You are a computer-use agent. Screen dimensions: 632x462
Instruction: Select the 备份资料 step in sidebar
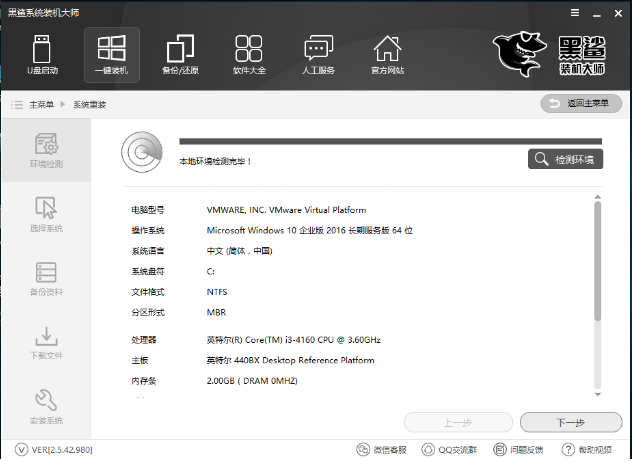[x=46, y=279]
